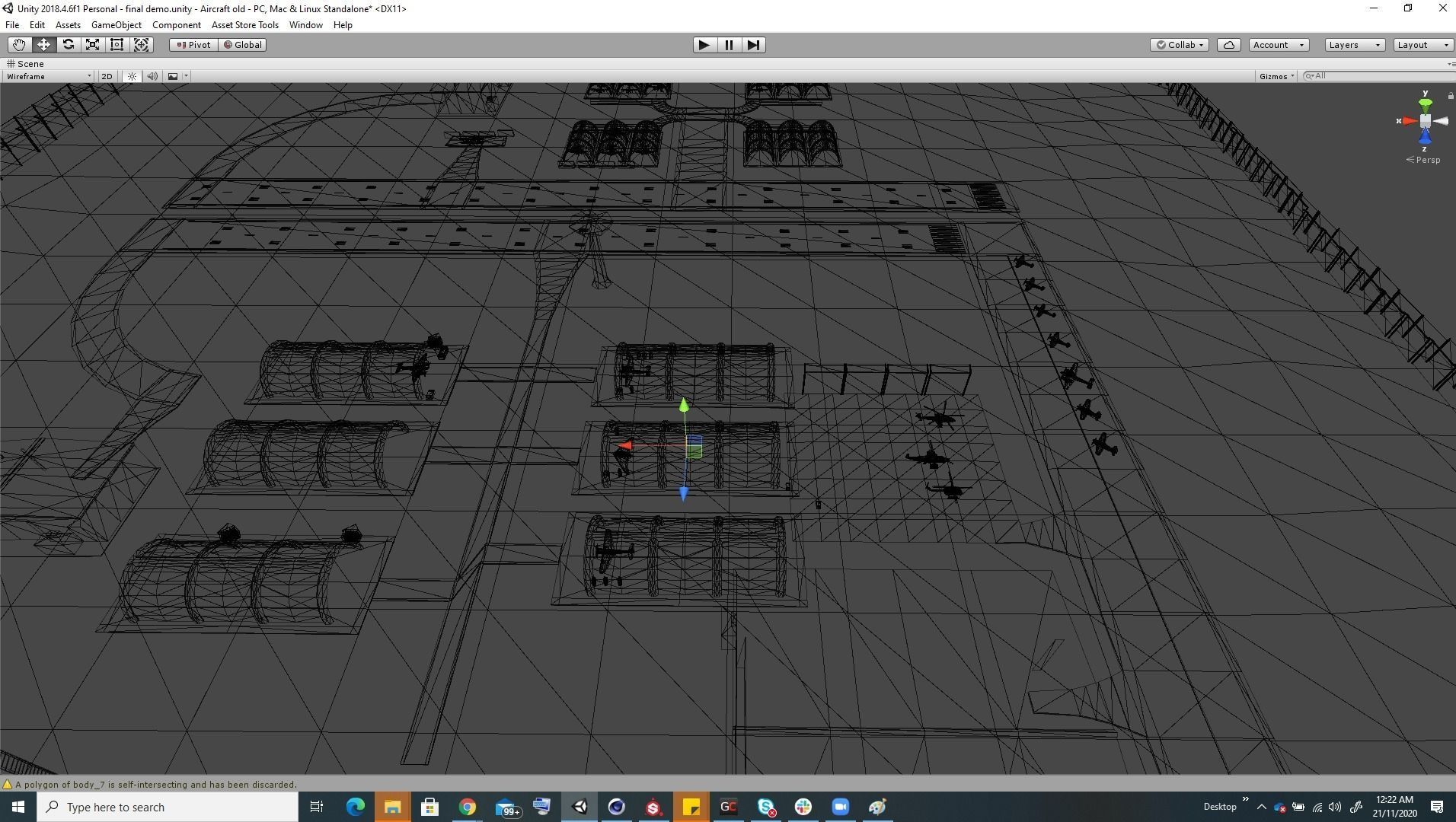
Task: Open Google Chrome from the taskbar
Action: pos(467,807)
